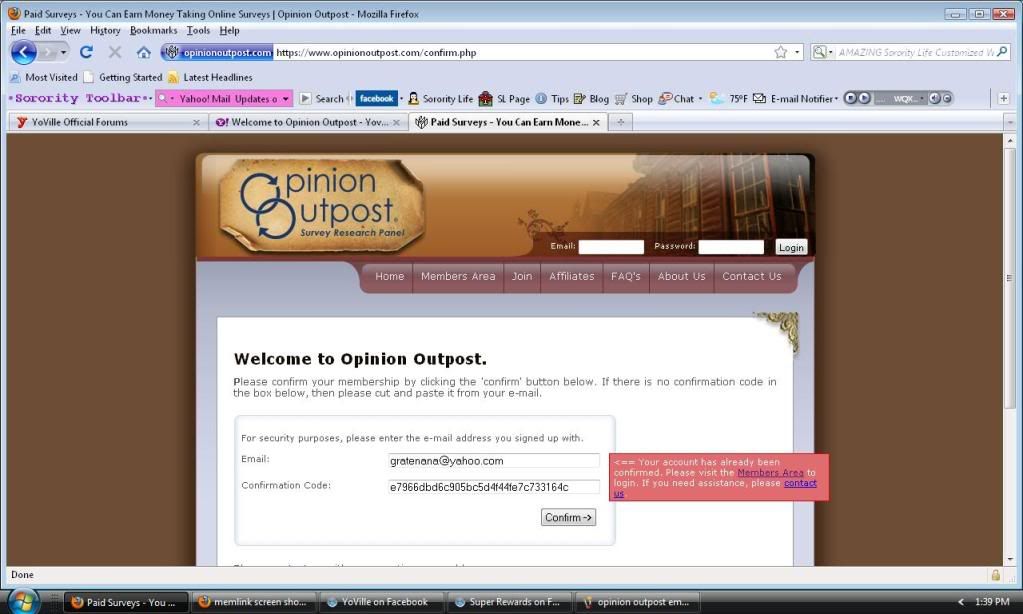This screenshot has height=614, width=1023.
Task: Open Tips info icon on toolbar
Action: (x=541, y=99)
